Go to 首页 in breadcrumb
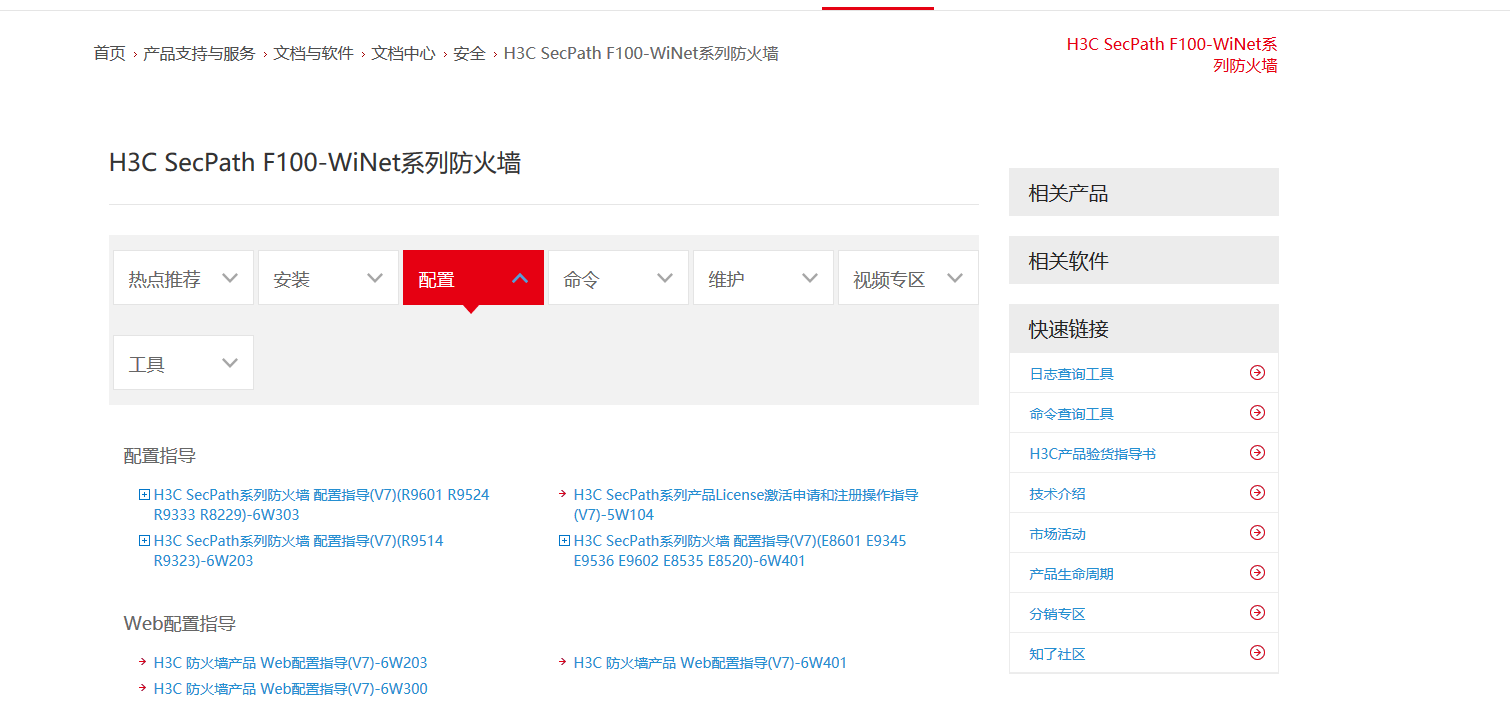 coord(109,53)
